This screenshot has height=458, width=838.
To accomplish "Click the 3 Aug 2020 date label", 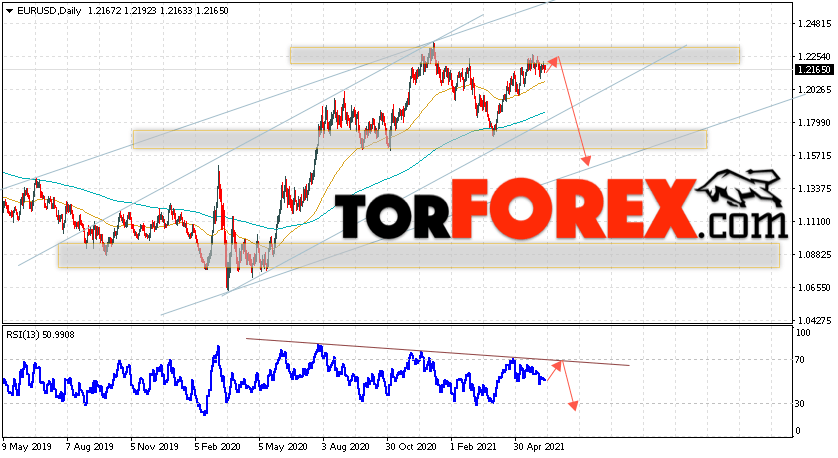I will pos(345,446).
